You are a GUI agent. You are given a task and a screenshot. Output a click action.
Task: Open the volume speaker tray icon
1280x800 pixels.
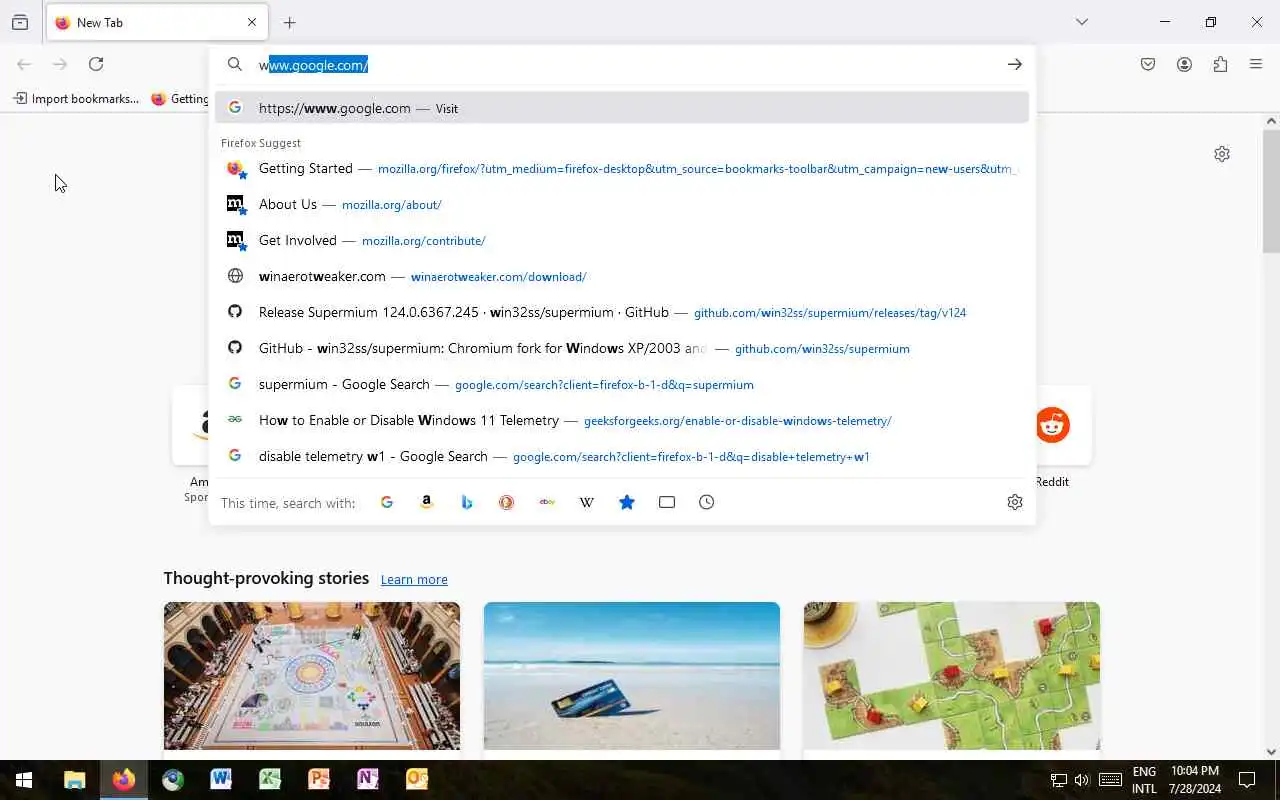1082,780
